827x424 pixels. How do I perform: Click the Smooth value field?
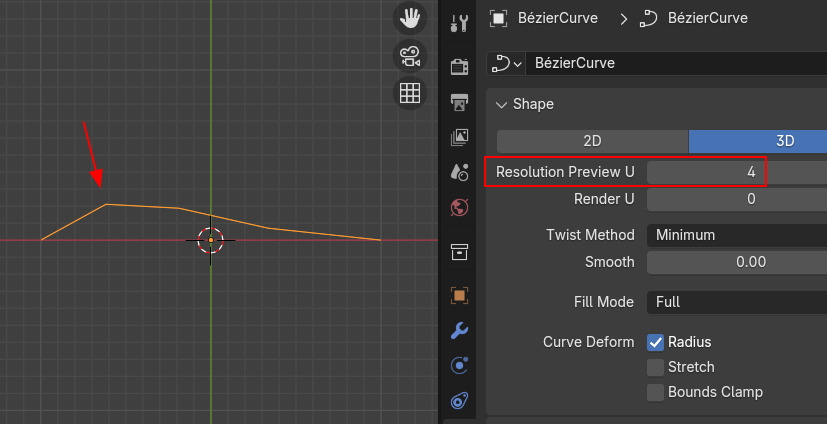pos(737,262)
